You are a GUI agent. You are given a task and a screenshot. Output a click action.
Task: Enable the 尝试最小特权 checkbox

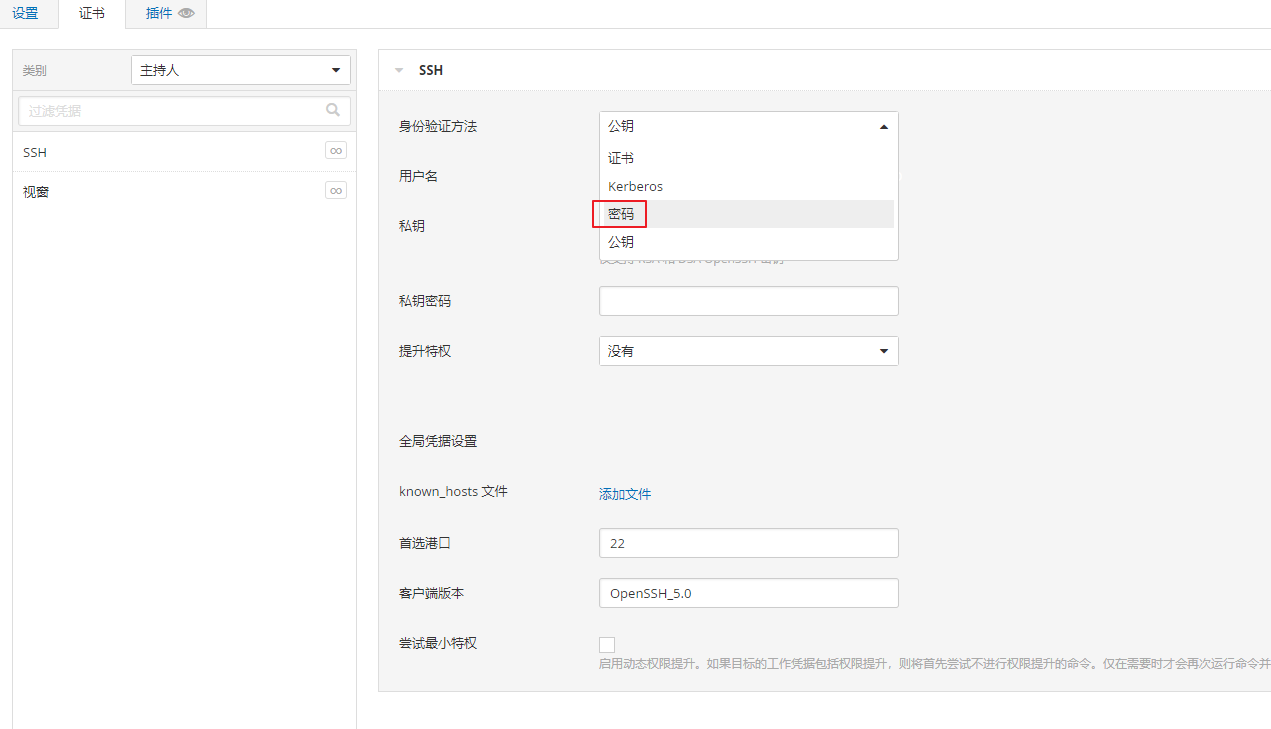point(607,645)
